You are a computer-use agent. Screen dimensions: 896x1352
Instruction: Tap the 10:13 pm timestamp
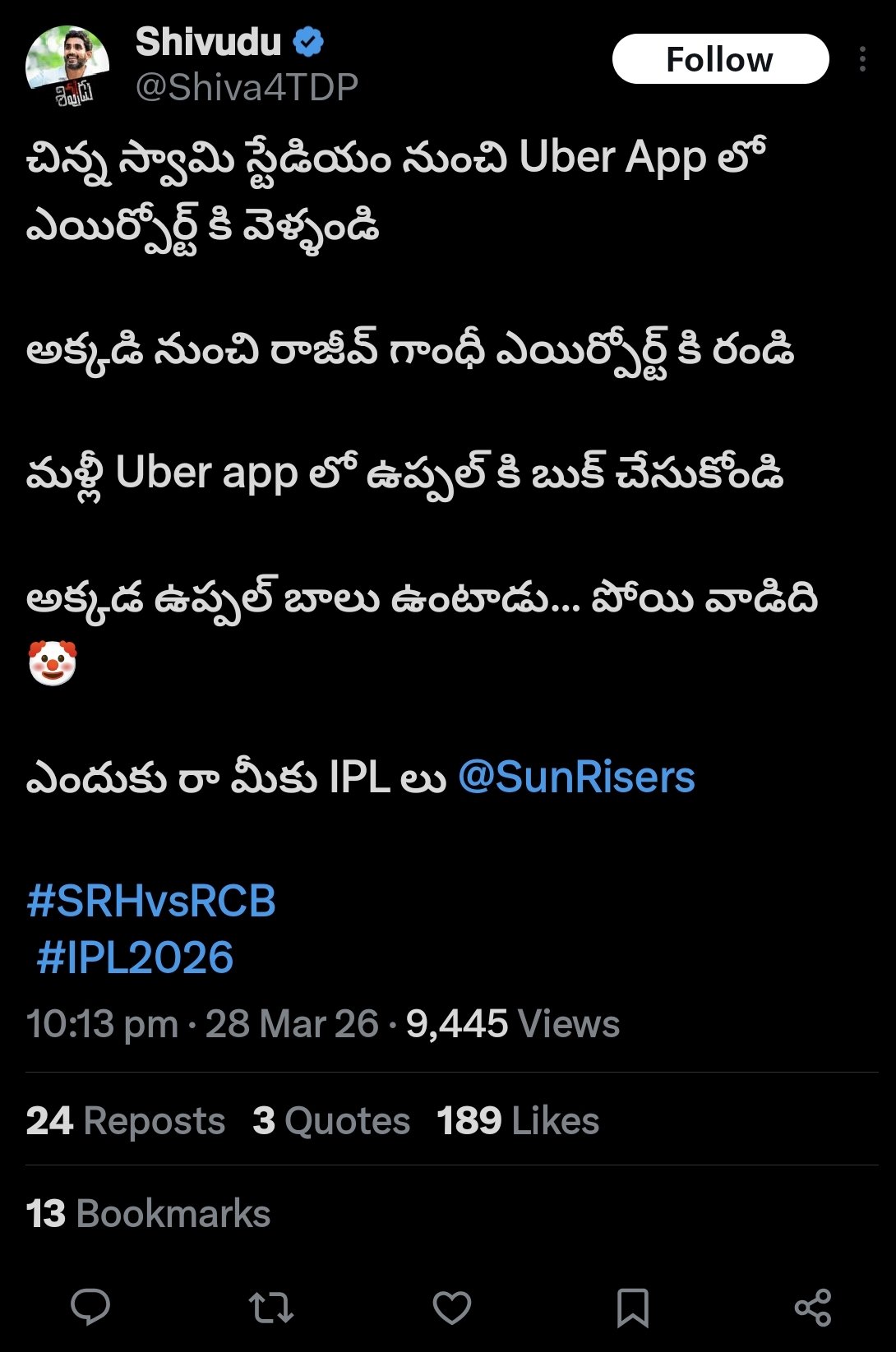click(x=103, y=1024)
